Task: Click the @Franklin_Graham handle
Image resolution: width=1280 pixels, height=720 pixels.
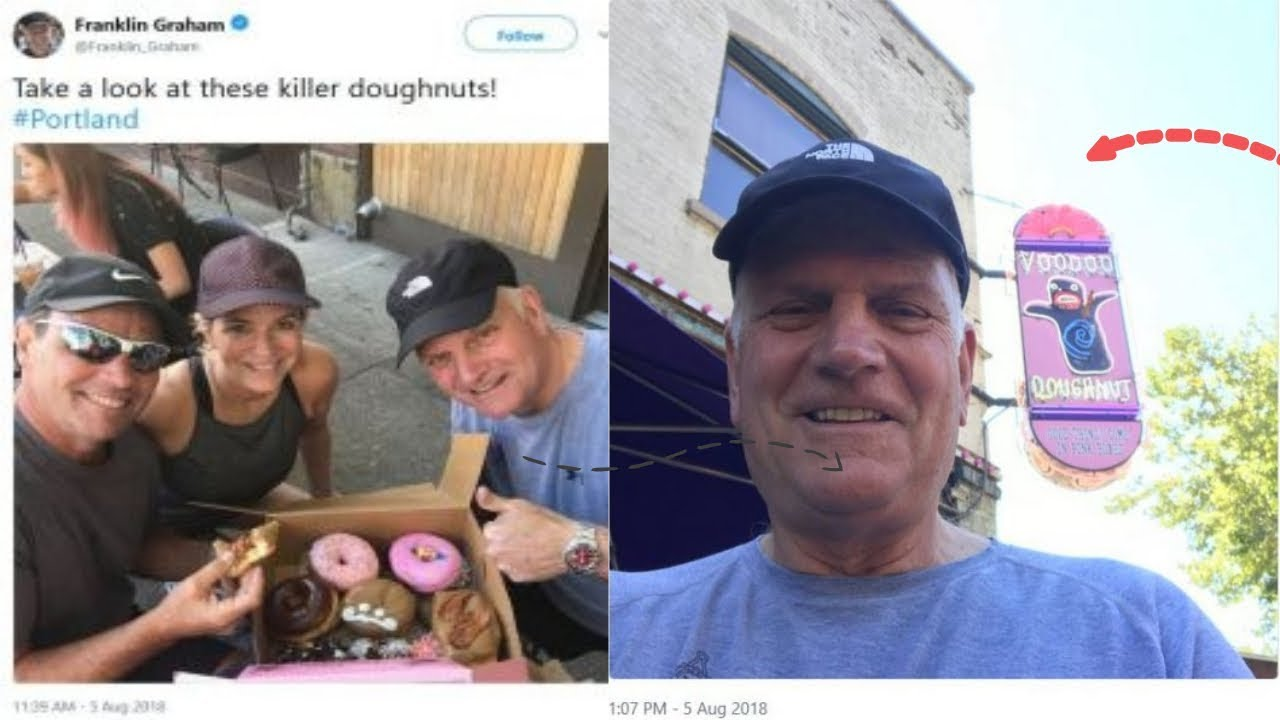Action: 136,46
